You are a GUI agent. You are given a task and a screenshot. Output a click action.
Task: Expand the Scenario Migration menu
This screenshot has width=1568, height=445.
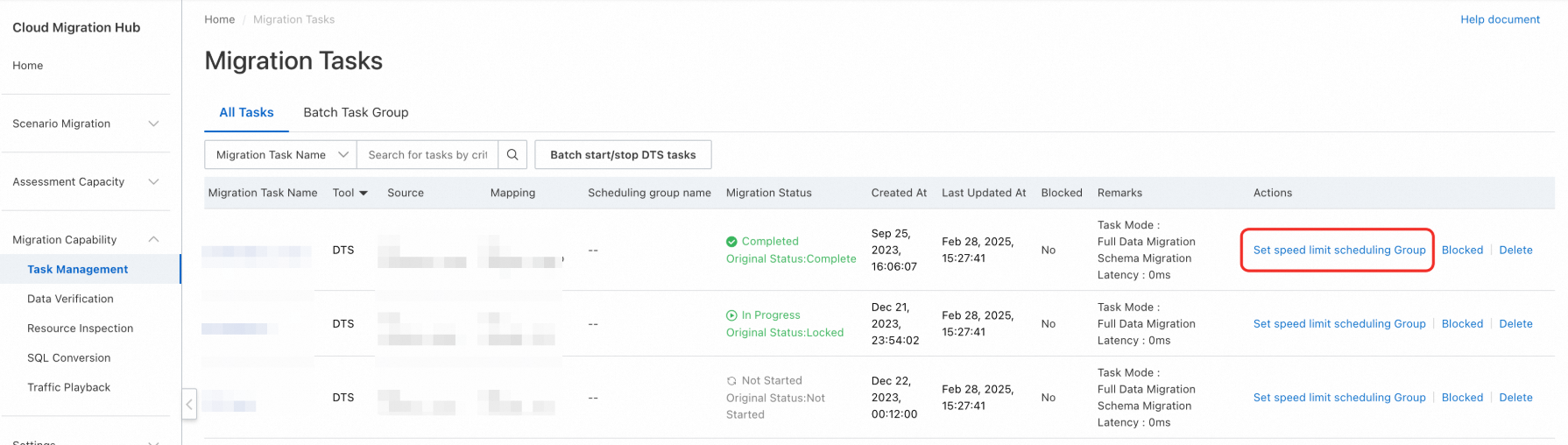click(153, 124)
